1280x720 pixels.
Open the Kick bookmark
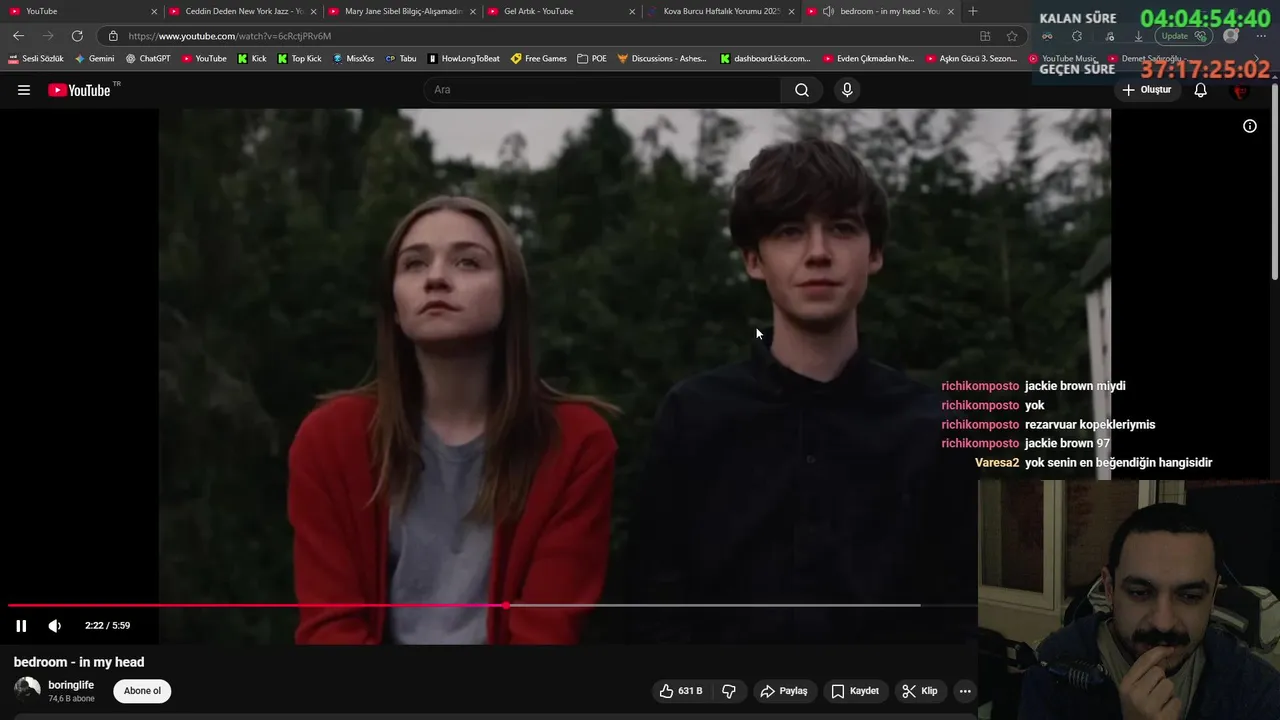pos(252,59)
